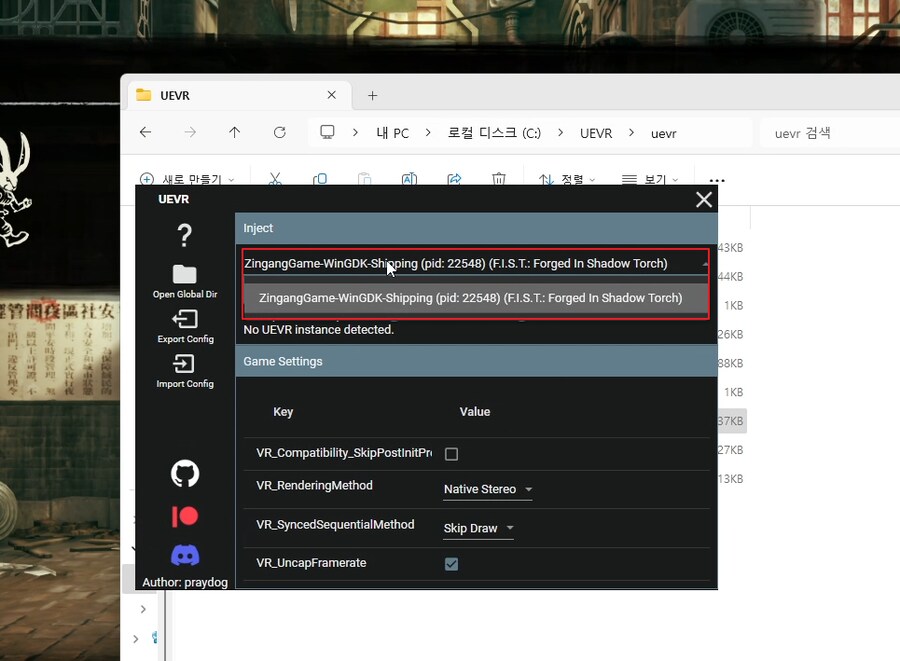Open a new Explorer tab

point(373,96)
